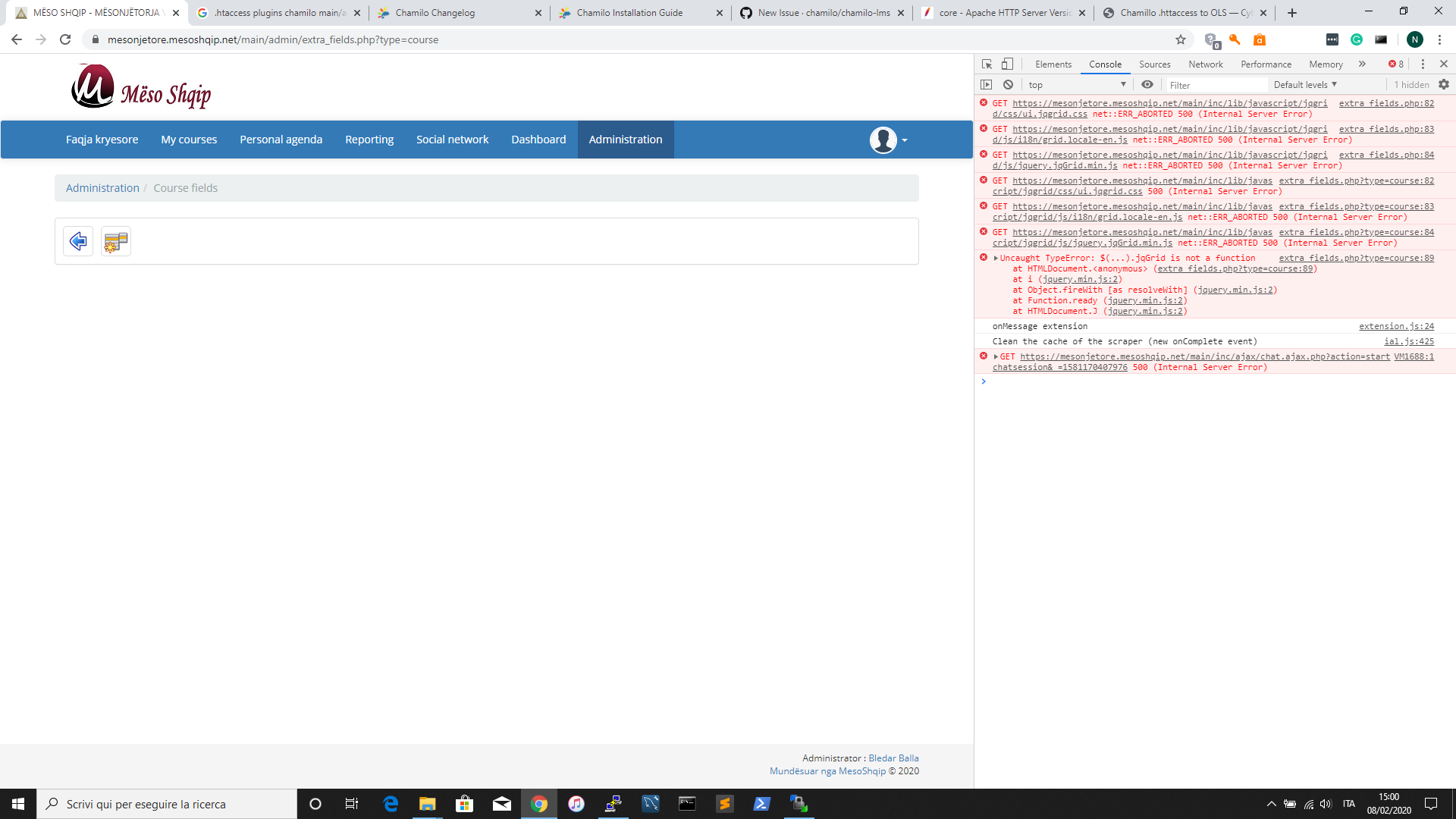The image size is (1456, 819).
Task: Switch to the Network tab in DevTools
Action: [1206, 64]
